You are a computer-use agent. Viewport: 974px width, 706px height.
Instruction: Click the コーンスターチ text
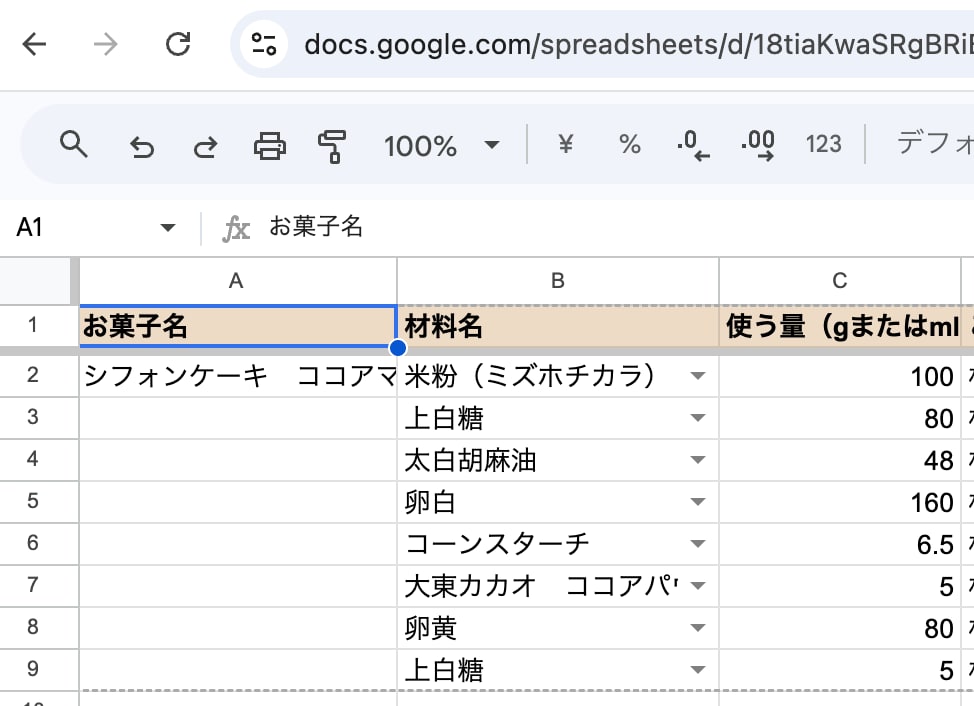pos(497,544)
